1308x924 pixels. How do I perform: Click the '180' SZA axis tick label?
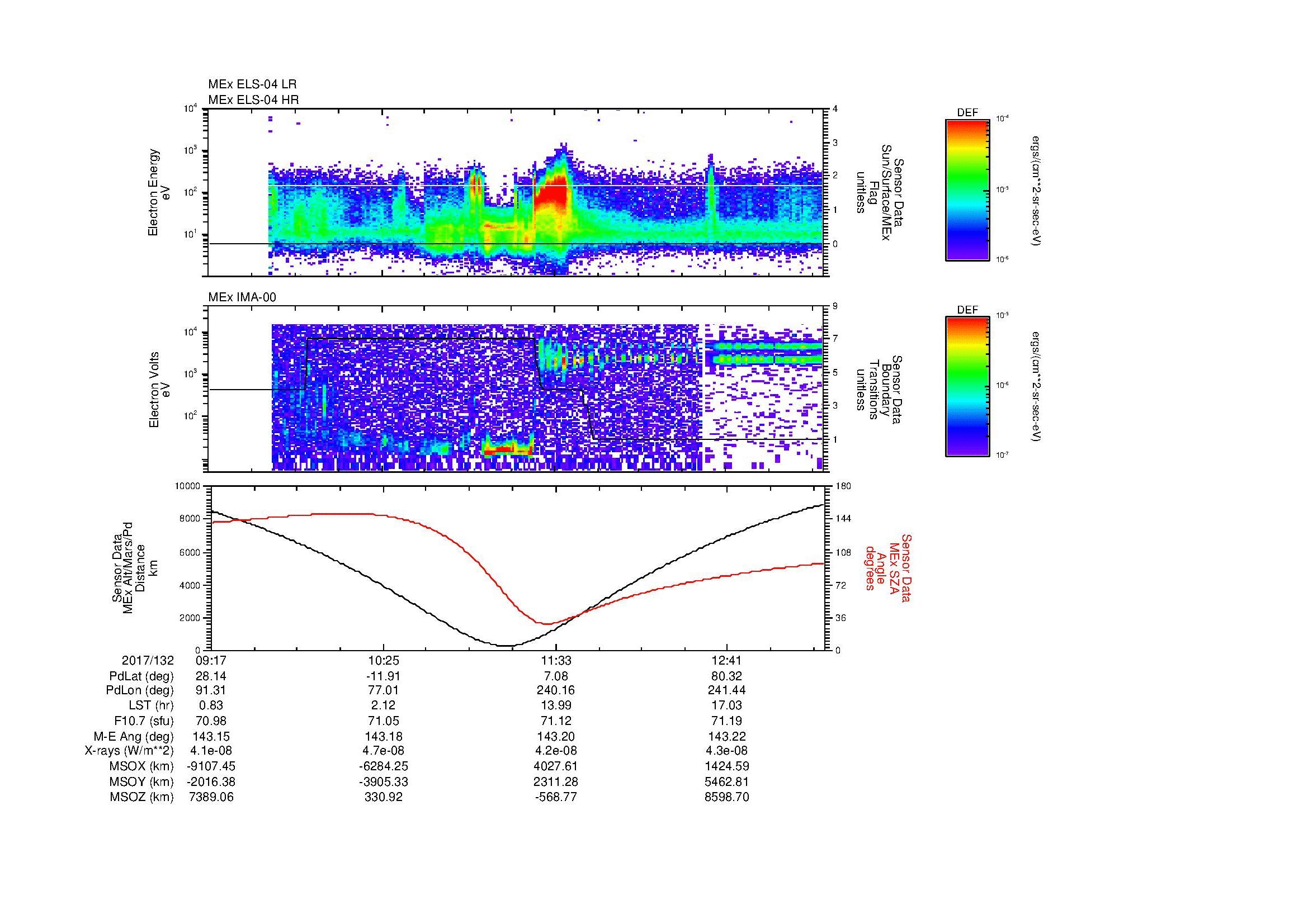[842, 486]
